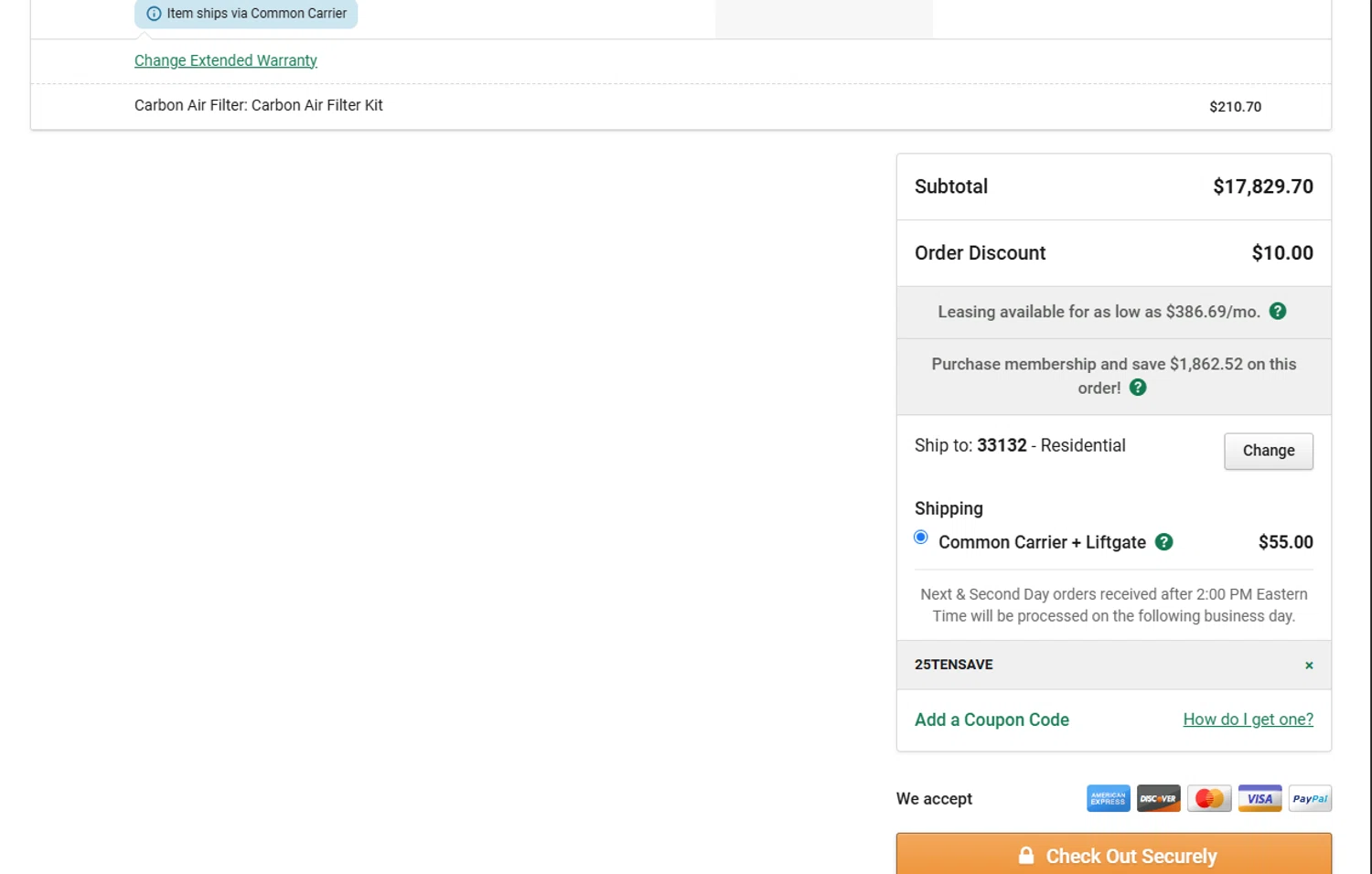Image resolution: width=1372 pixels, height=874 pixels.
Task: Click the Leasing available for $386.69/mo. text
Action: [1099, 312]
